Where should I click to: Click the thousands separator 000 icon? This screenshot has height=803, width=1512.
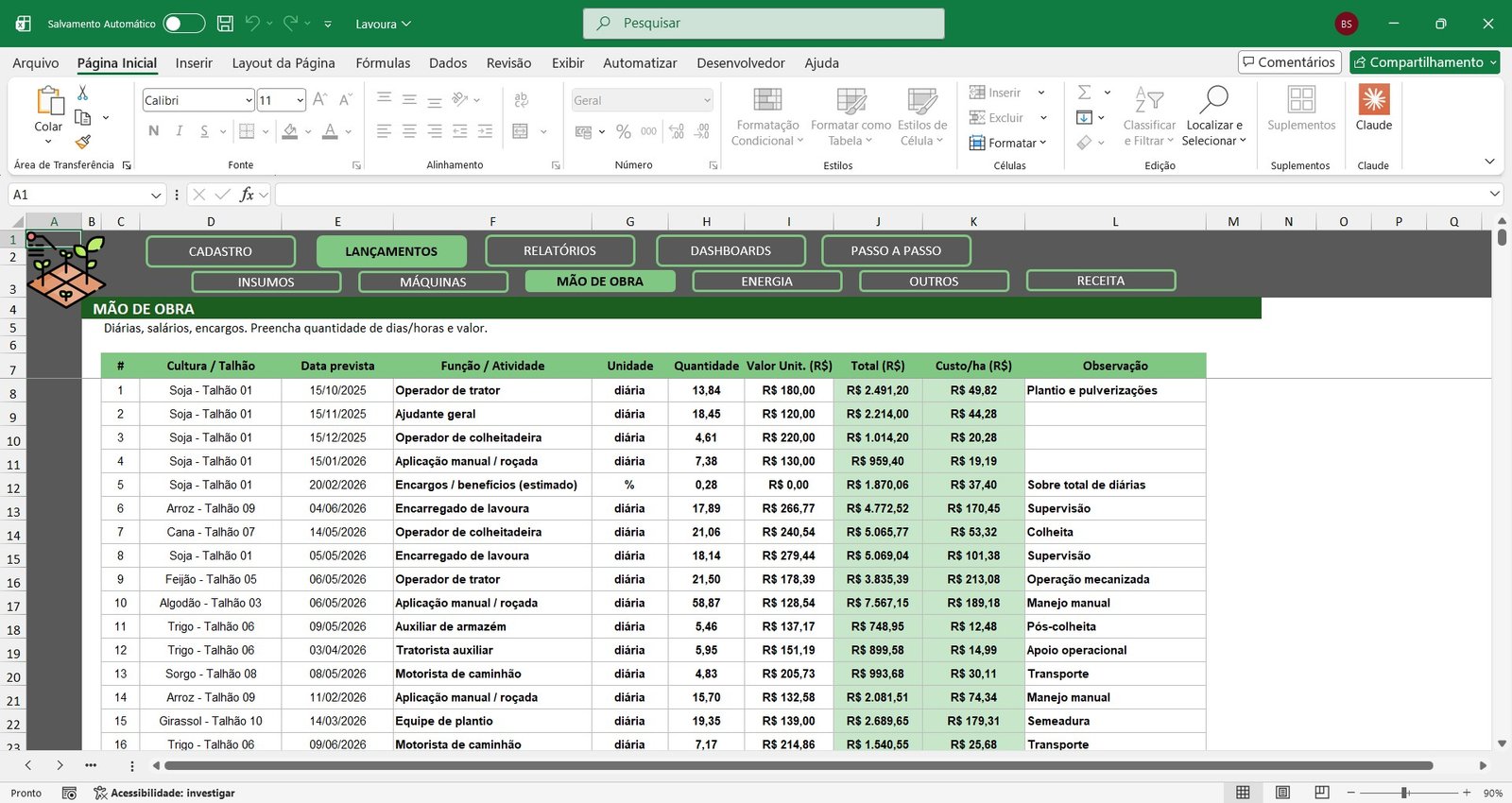point(648,131)
